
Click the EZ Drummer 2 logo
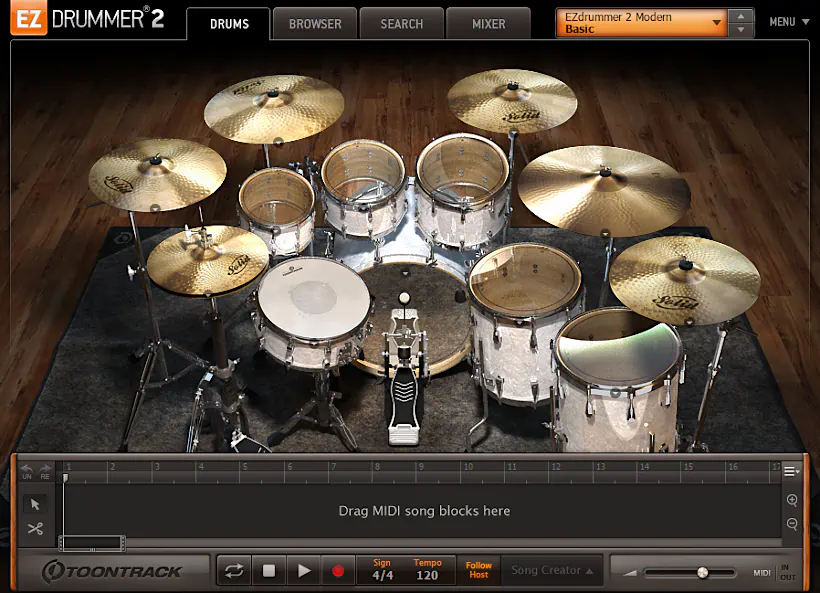(87, 18)
